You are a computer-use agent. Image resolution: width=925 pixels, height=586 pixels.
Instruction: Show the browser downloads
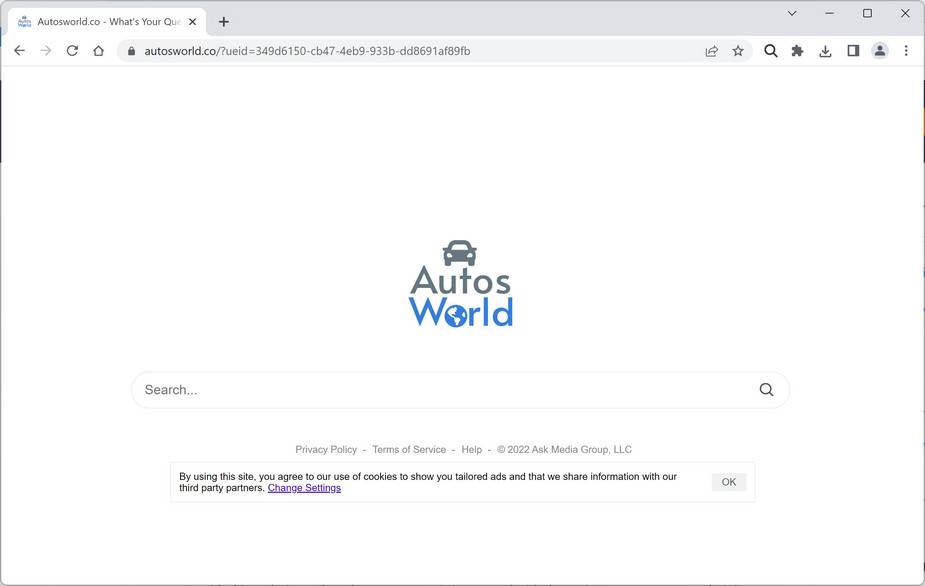click(x=825, y=51)
